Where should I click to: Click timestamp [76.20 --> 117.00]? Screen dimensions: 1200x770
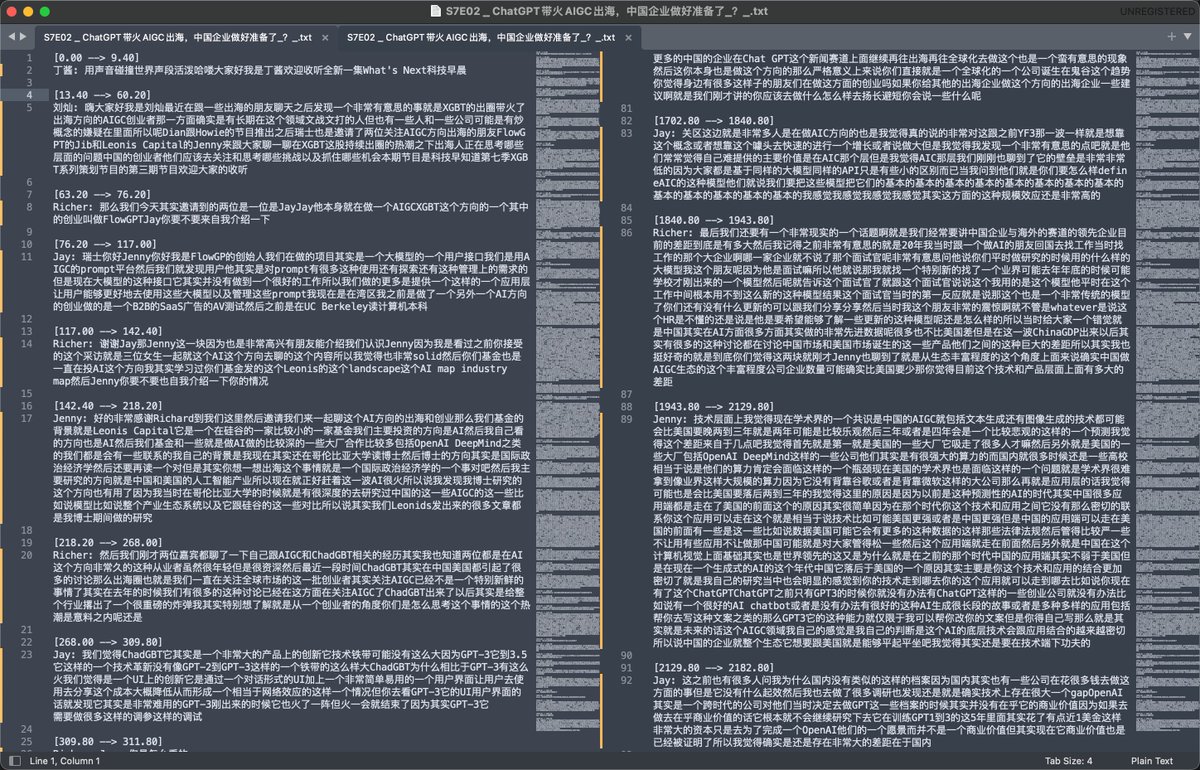coord(103,244)
